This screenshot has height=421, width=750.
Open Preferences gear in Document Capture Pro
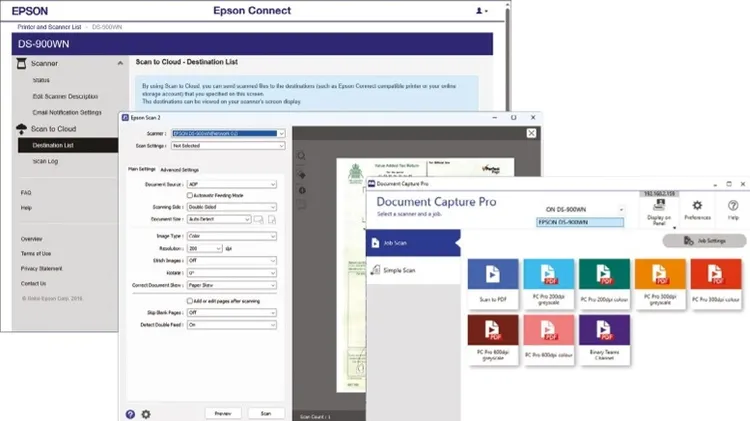click(696, 208)
